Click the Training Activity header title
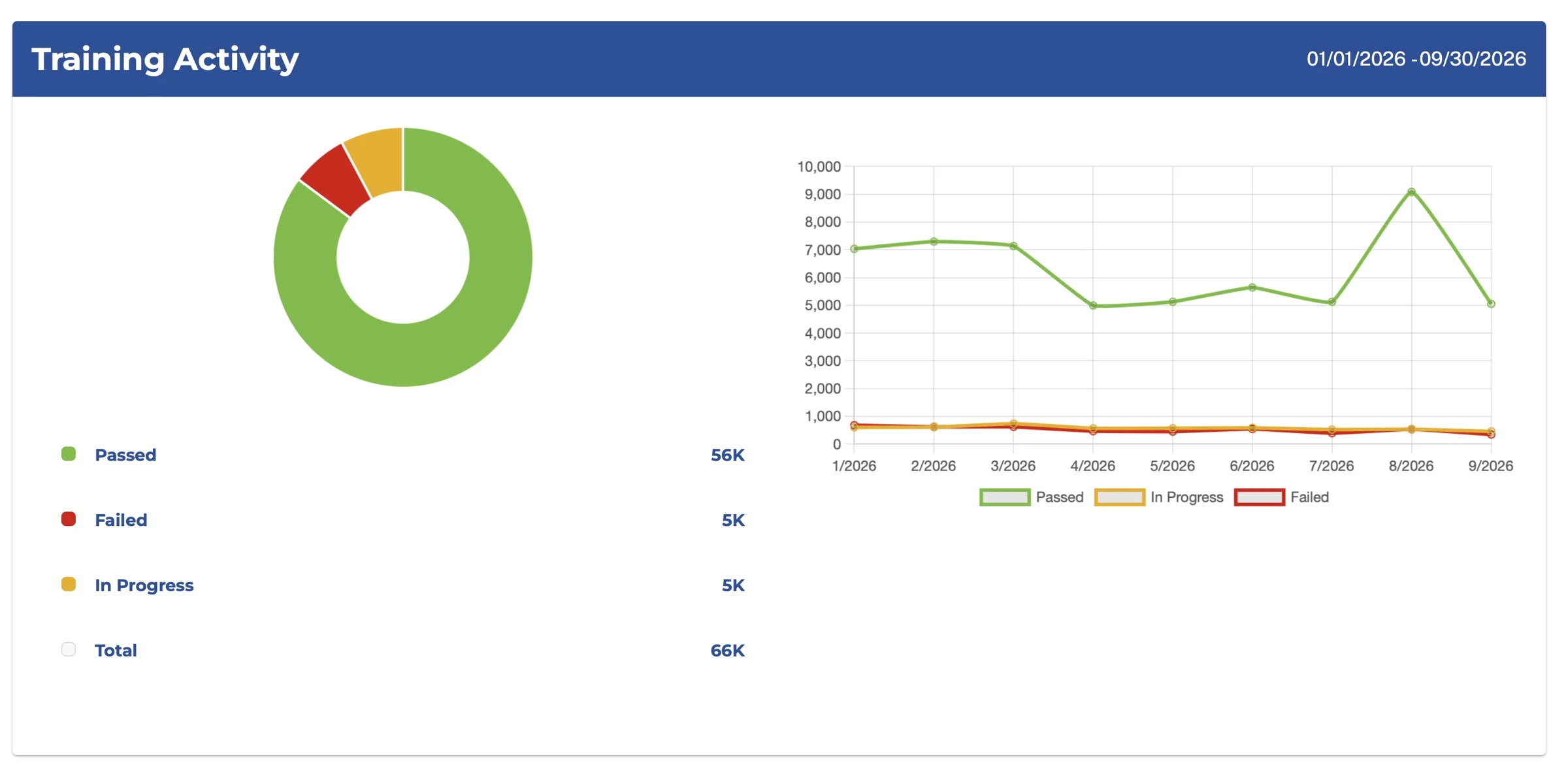This screenshot has width=1568, height=780. [x=165, y=59]
